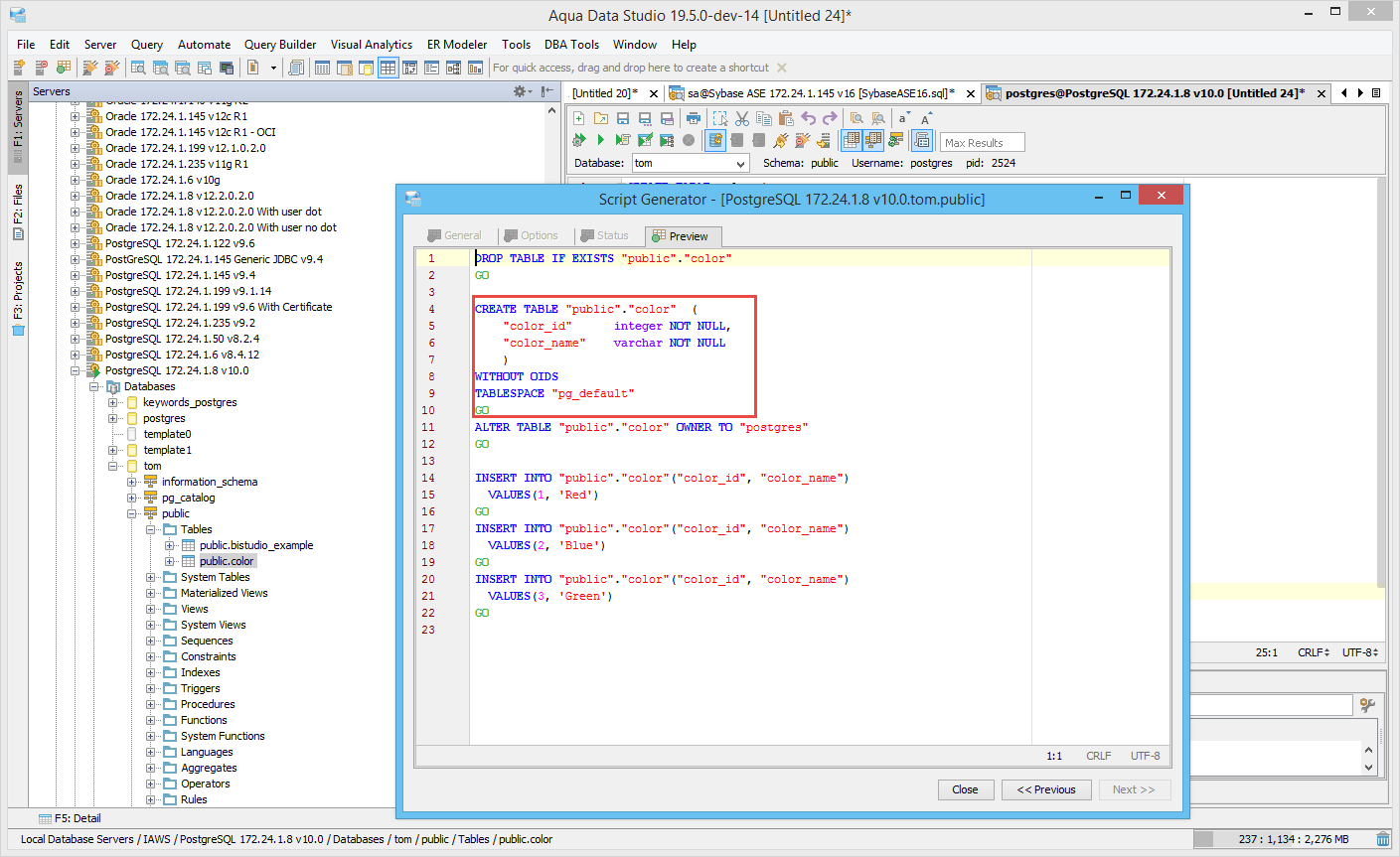The image size is (1400, 857).
Task: Click the Max Results input field
Action: (x=982, y=142)
